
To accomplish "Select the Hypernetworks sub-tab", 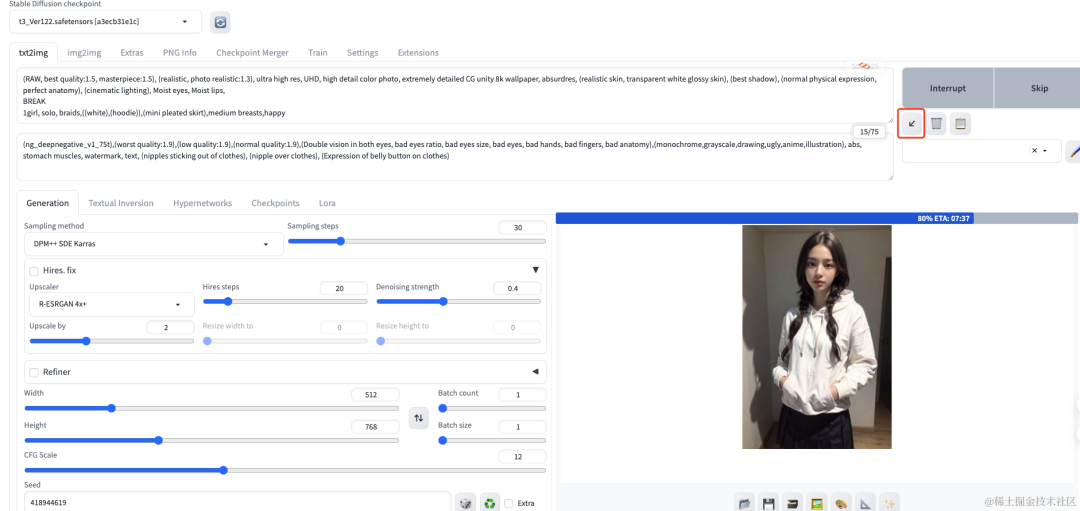I will [x=202, y=203].
